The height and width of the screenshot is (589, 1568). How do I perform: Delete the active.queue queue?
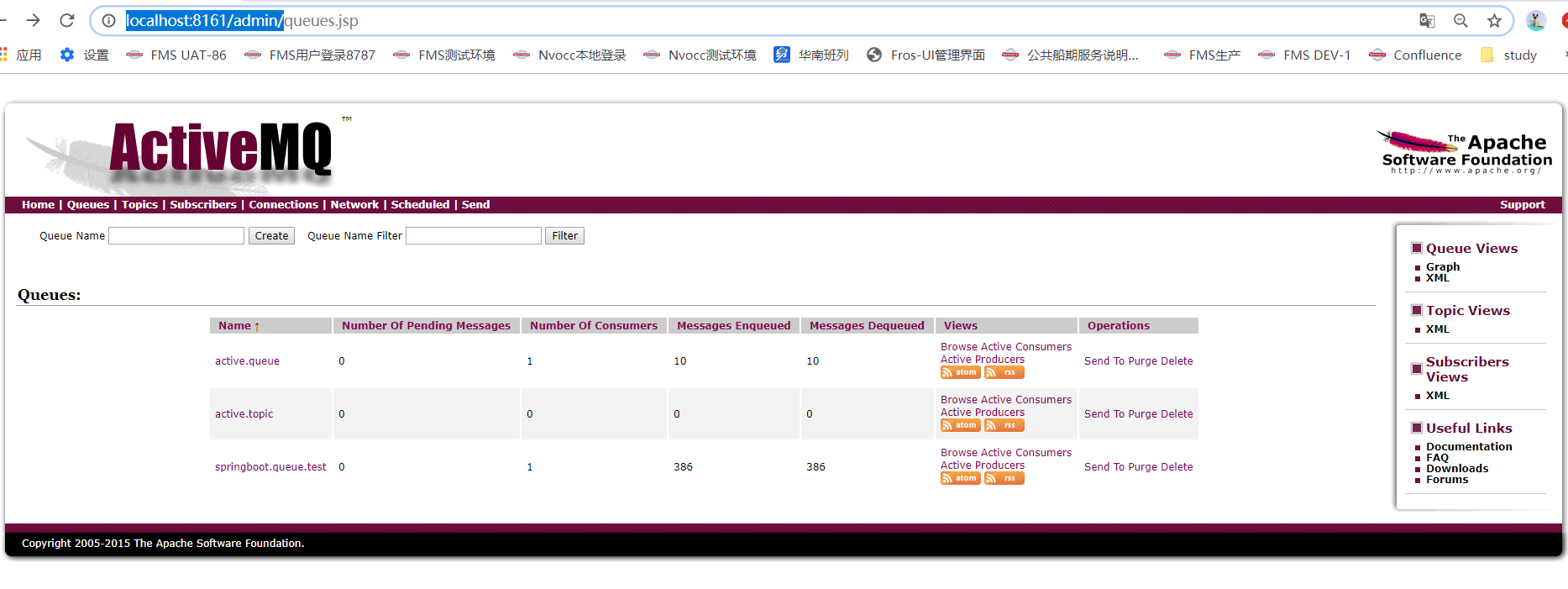coord(1177,361)
